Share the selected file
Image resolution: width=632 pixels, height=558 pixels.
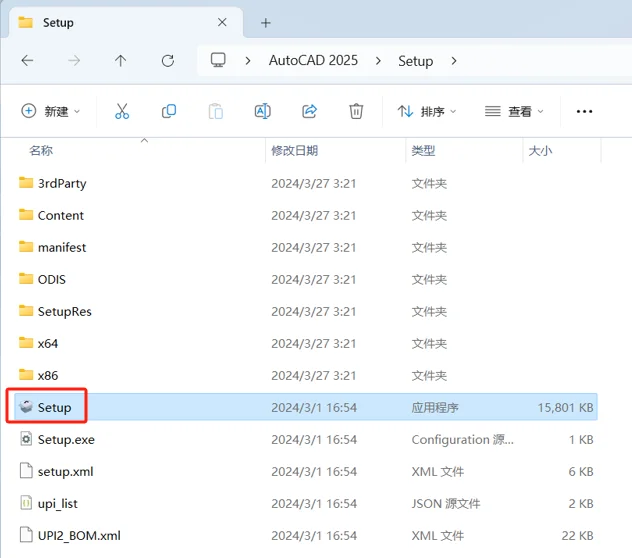[309, 111]
